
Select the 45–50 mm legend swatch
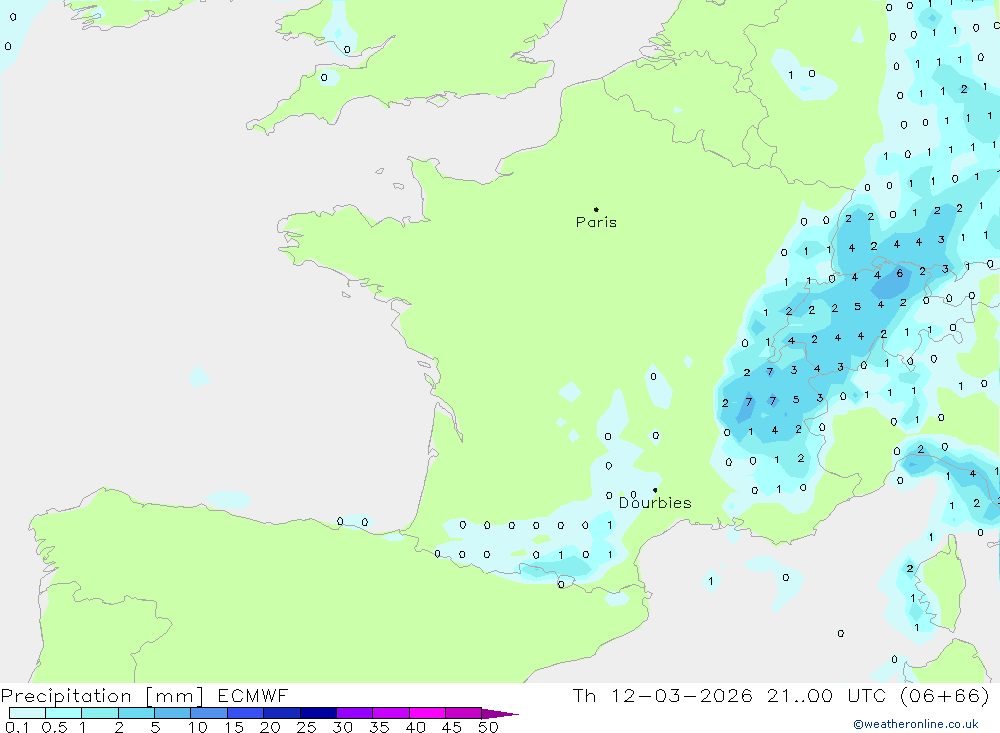463,713
